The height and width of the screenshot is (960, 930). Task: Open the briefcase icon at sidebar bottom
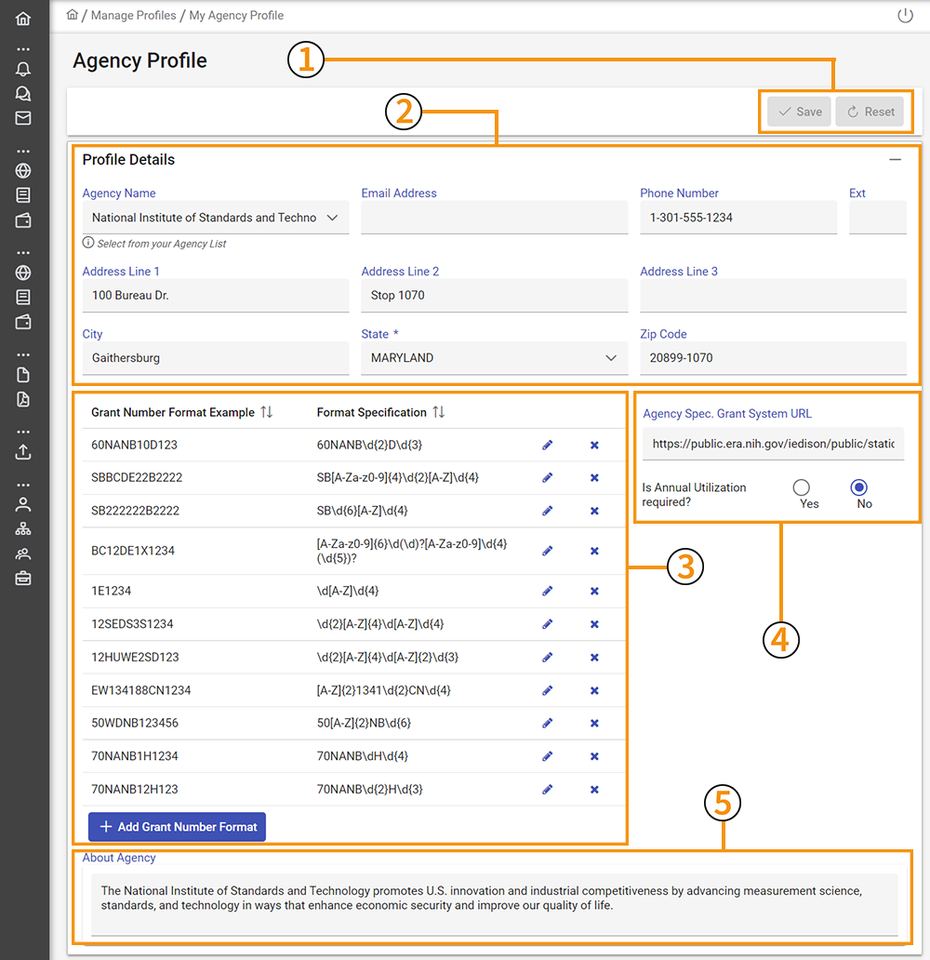pyautogui.click(x=23, y=578)
